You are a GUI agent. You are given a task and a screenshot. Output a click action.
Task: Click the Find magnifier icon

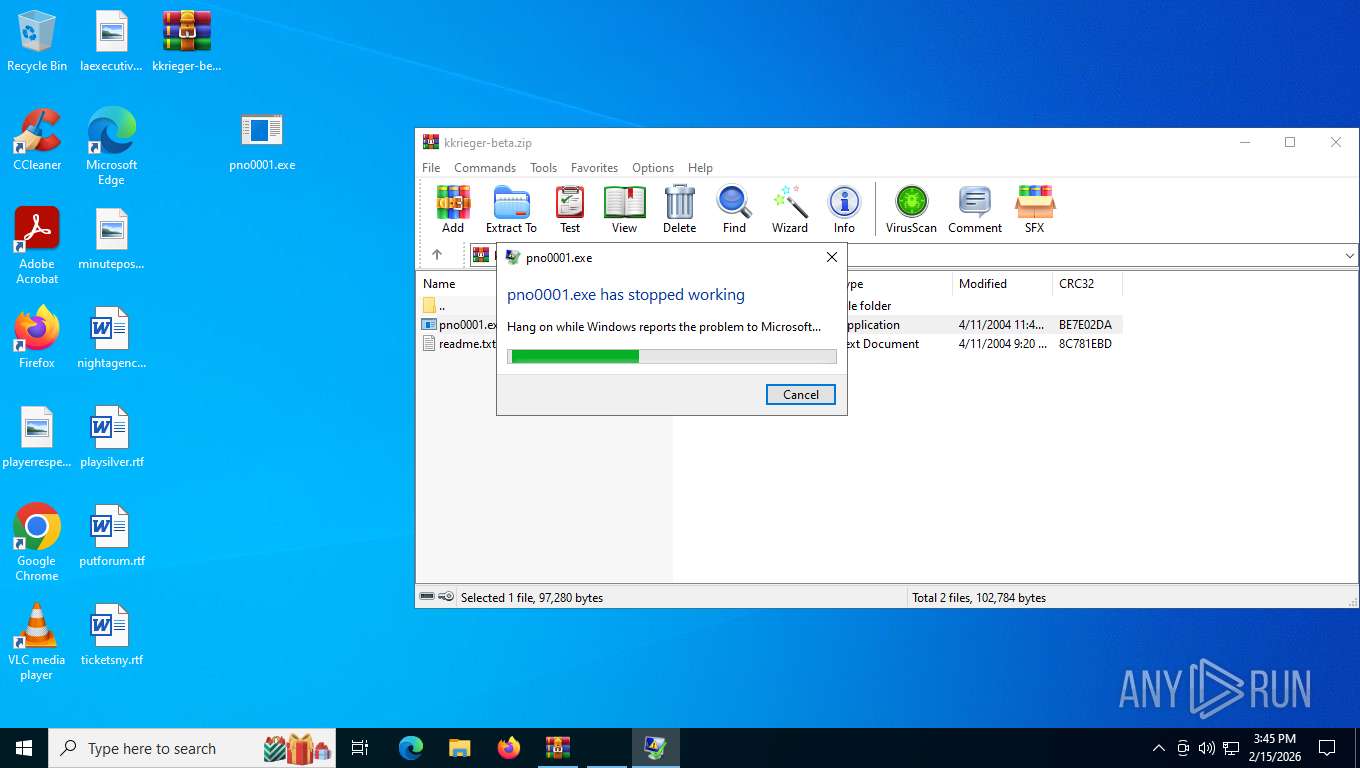point(734,210)
